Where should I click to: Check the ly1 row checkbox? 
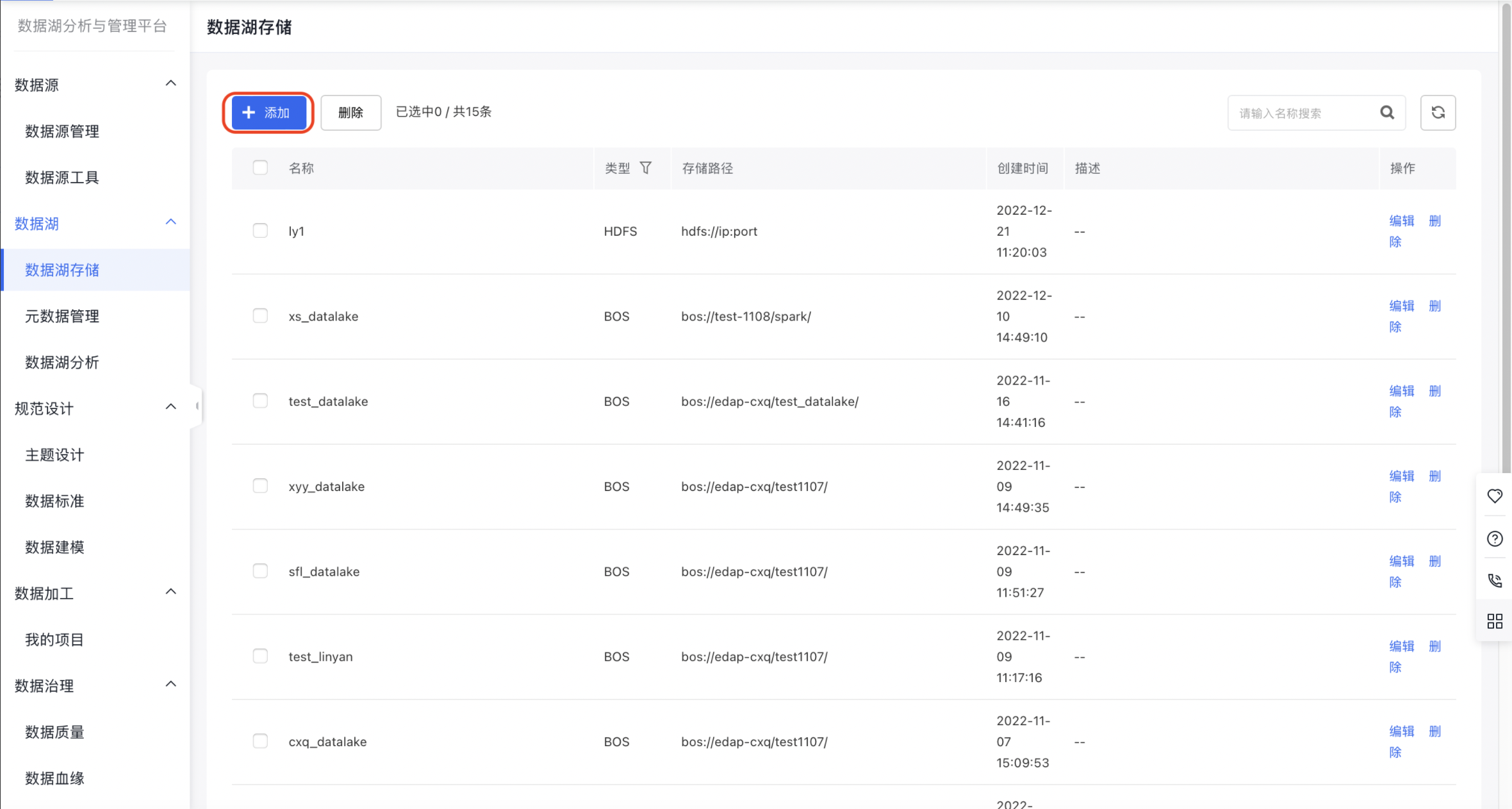(x=260, y=231)
